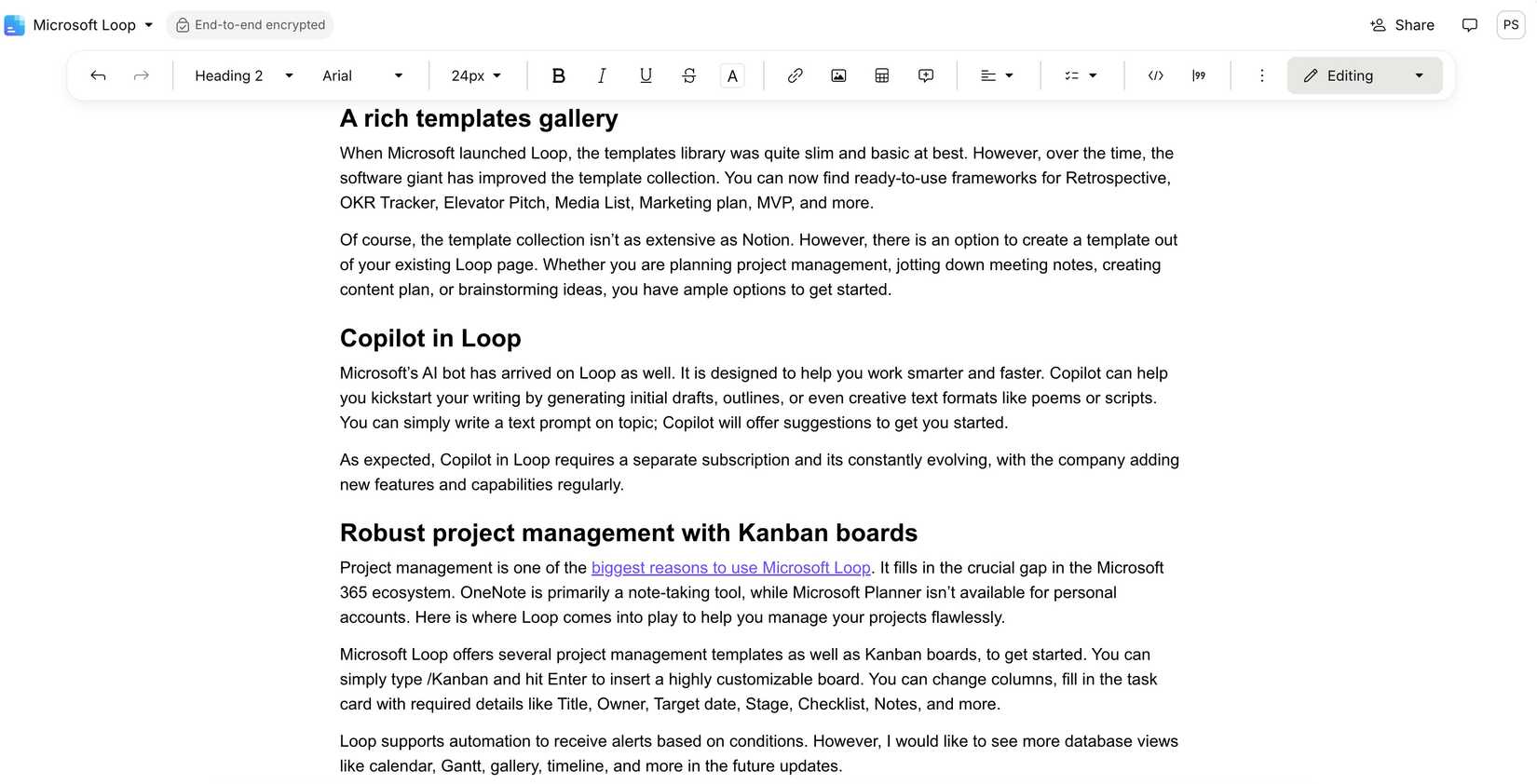Insert a table from the toolbar
Viewport: 1537px width, 784px height.
[882, 75]
